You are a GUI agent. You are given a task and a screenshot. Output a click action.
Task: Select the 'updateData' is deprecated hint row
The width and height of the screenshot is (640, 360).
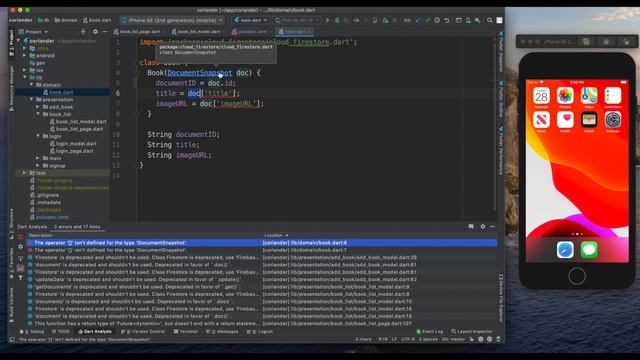coord(262,279)
